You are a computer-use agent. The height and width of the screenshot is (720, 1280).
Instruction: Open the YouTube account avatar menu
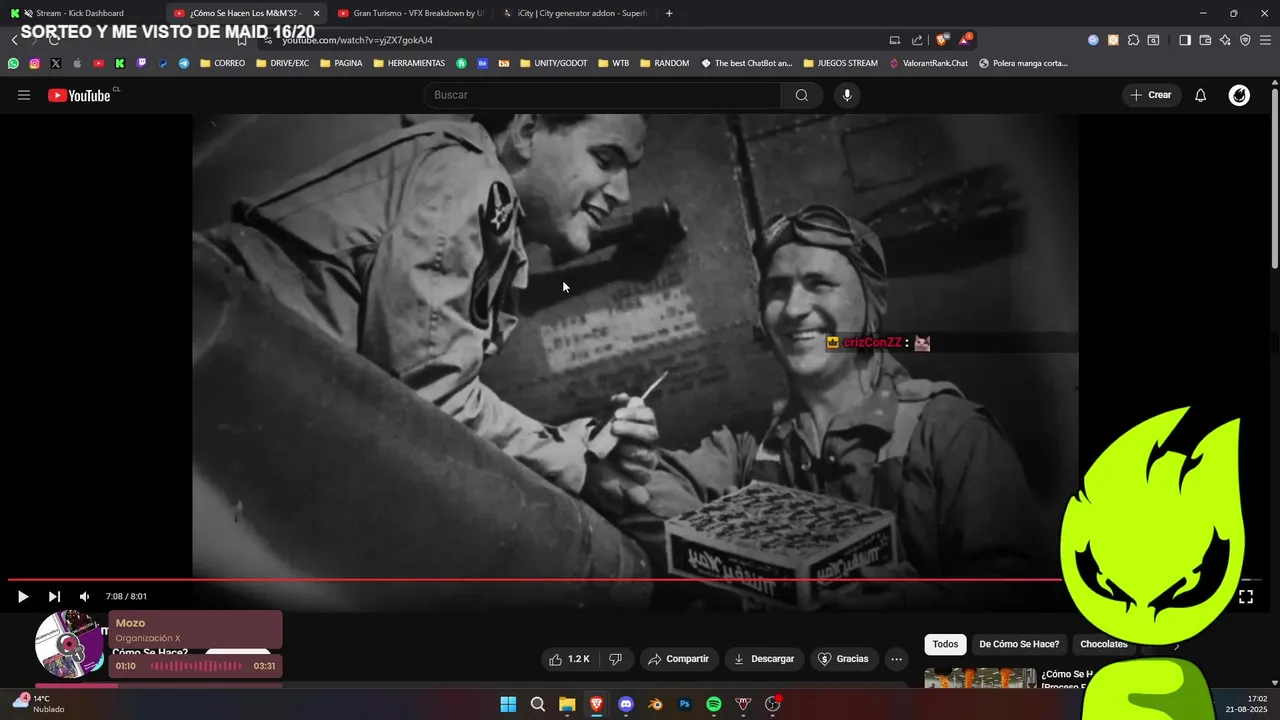(x=1239, y=95)
